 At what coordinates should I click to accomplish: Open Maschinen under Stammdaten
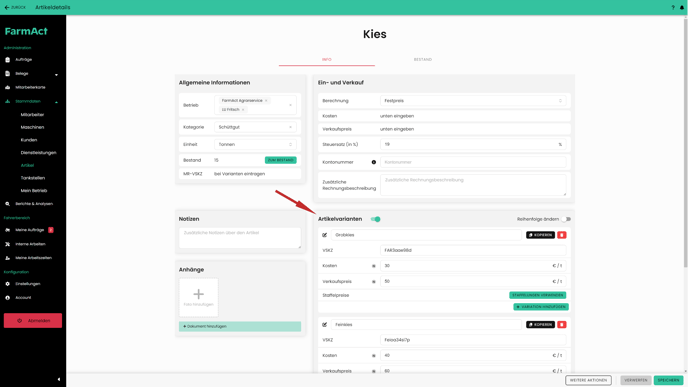pyautogui.click(x=32, y=127)
